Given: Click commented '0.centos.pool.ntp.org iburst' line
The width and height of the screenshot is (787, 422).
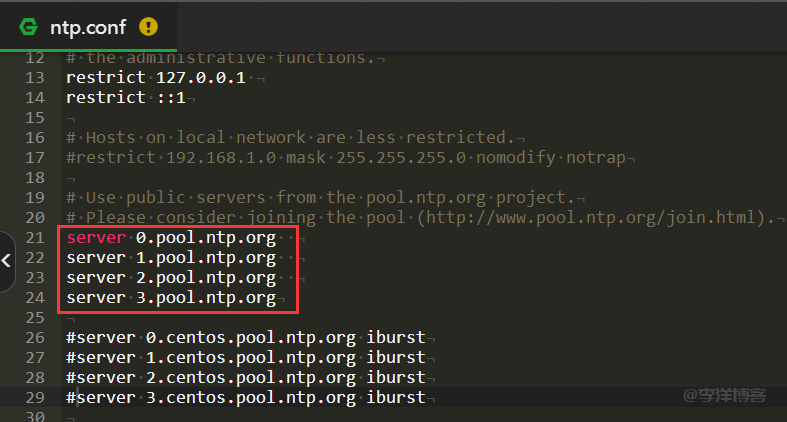Looking at the screenshot, I should 245,337.
